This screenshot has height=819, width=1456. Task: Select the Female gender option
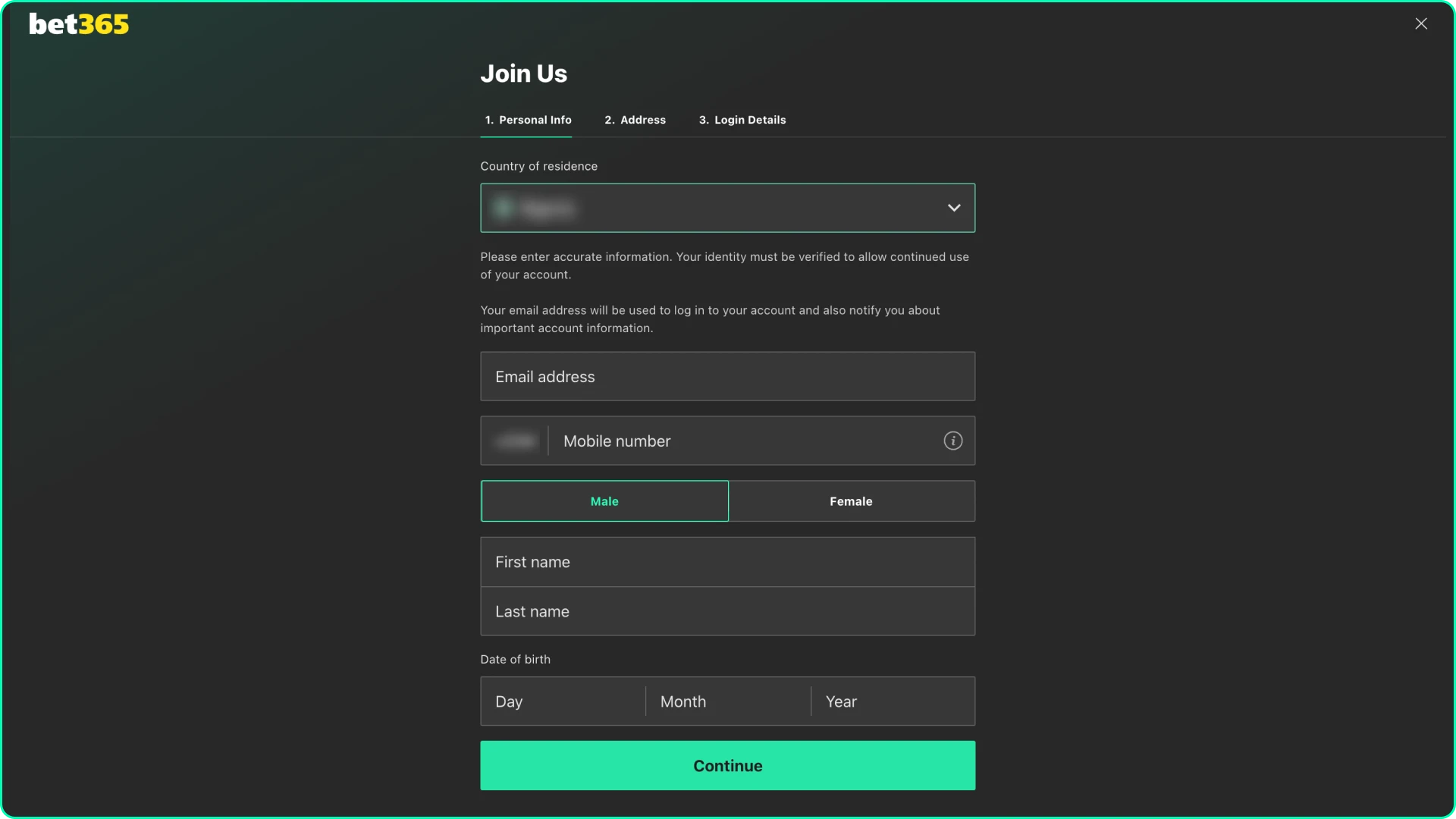point(851,500)
